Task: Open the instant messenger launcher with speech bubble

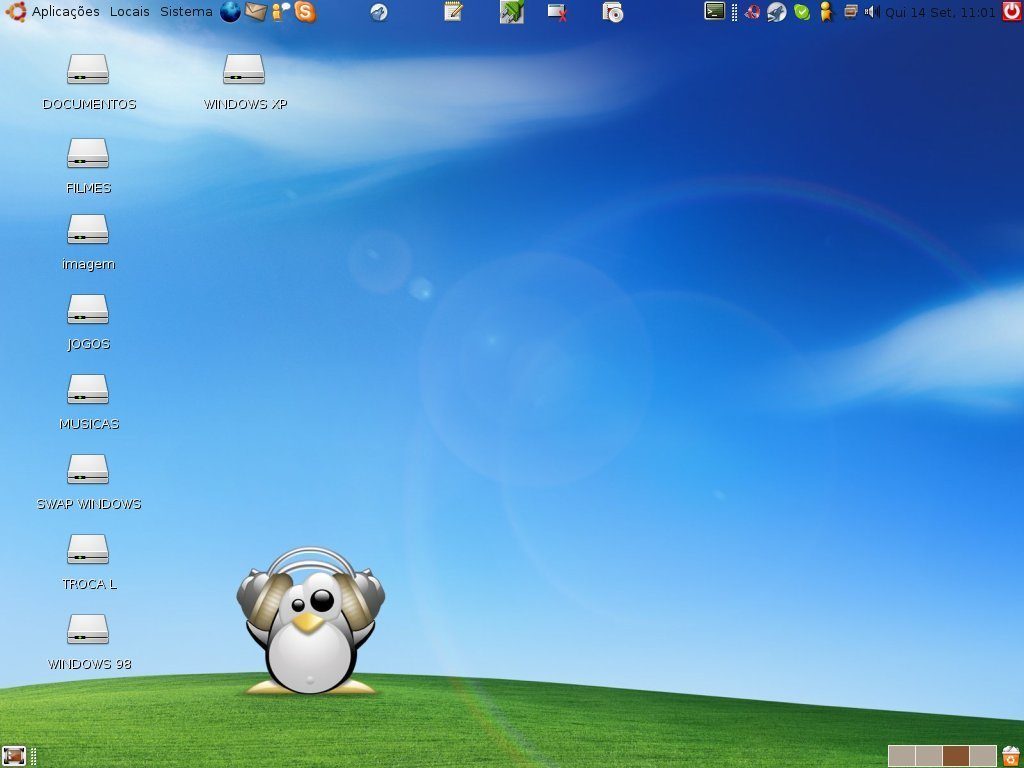Action: coord(280,12)
